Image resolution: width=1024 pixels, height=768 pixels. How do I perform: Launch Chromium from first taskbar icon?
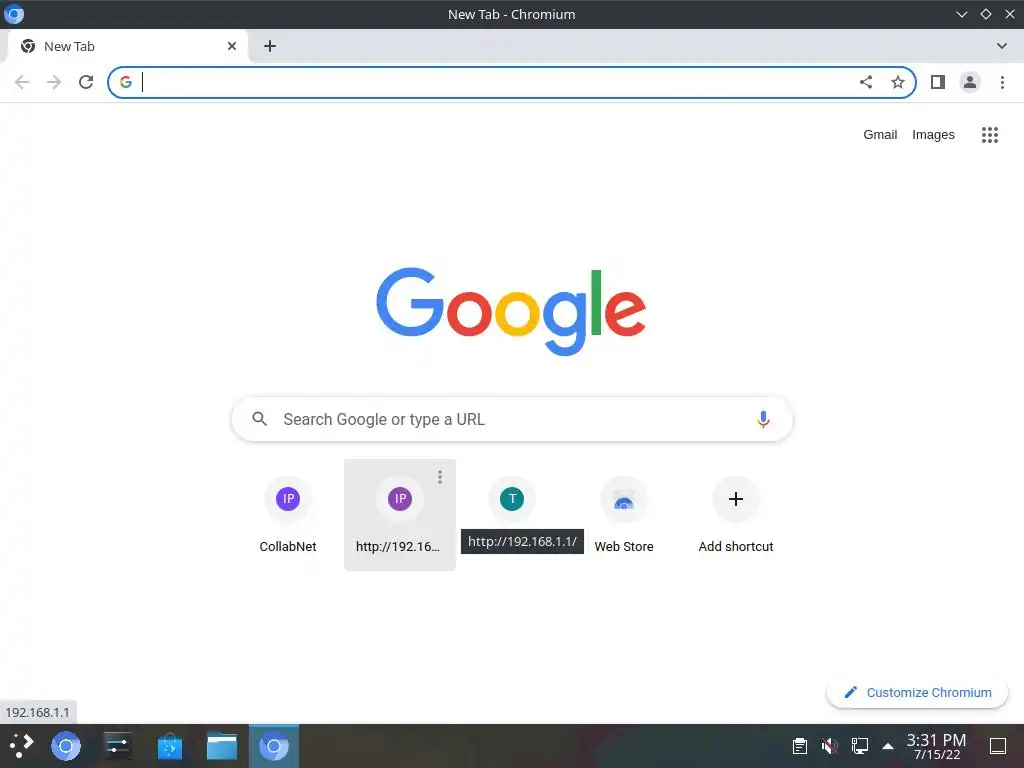[66, 746]
